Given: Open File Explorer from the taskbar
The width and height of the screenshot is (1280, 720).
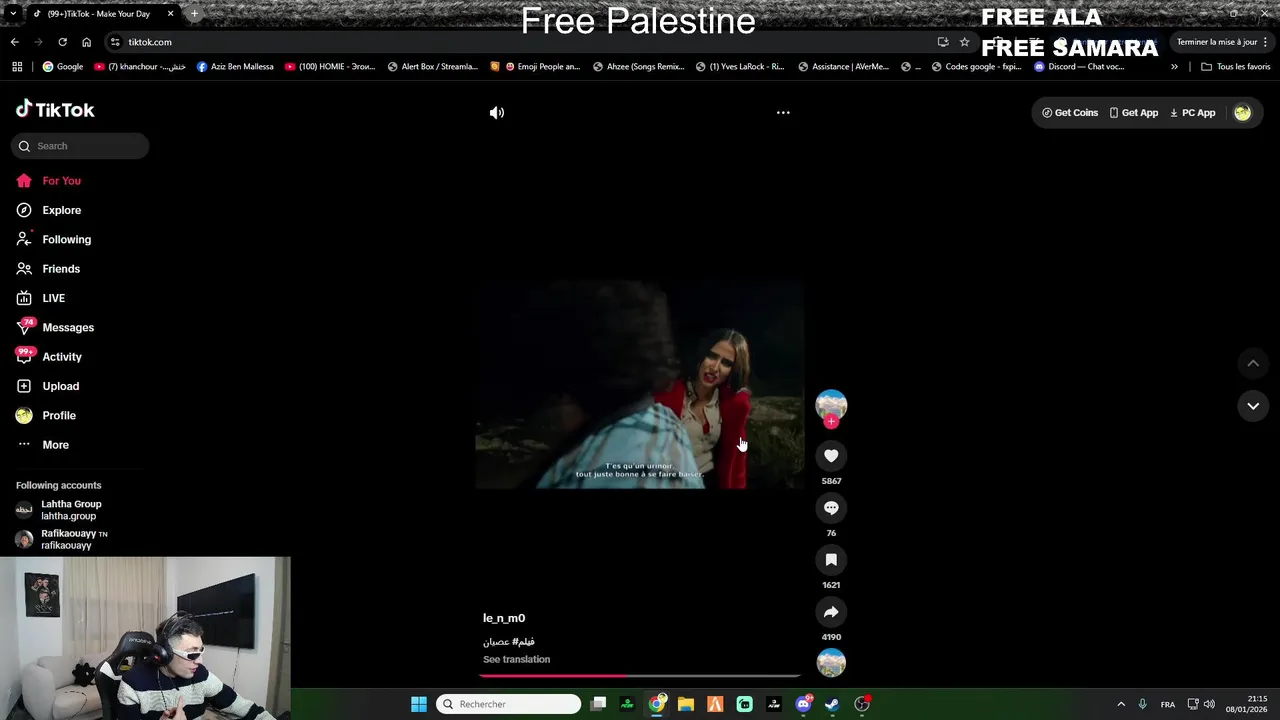Looking at the screenshot, I should (x=686, y=704).
